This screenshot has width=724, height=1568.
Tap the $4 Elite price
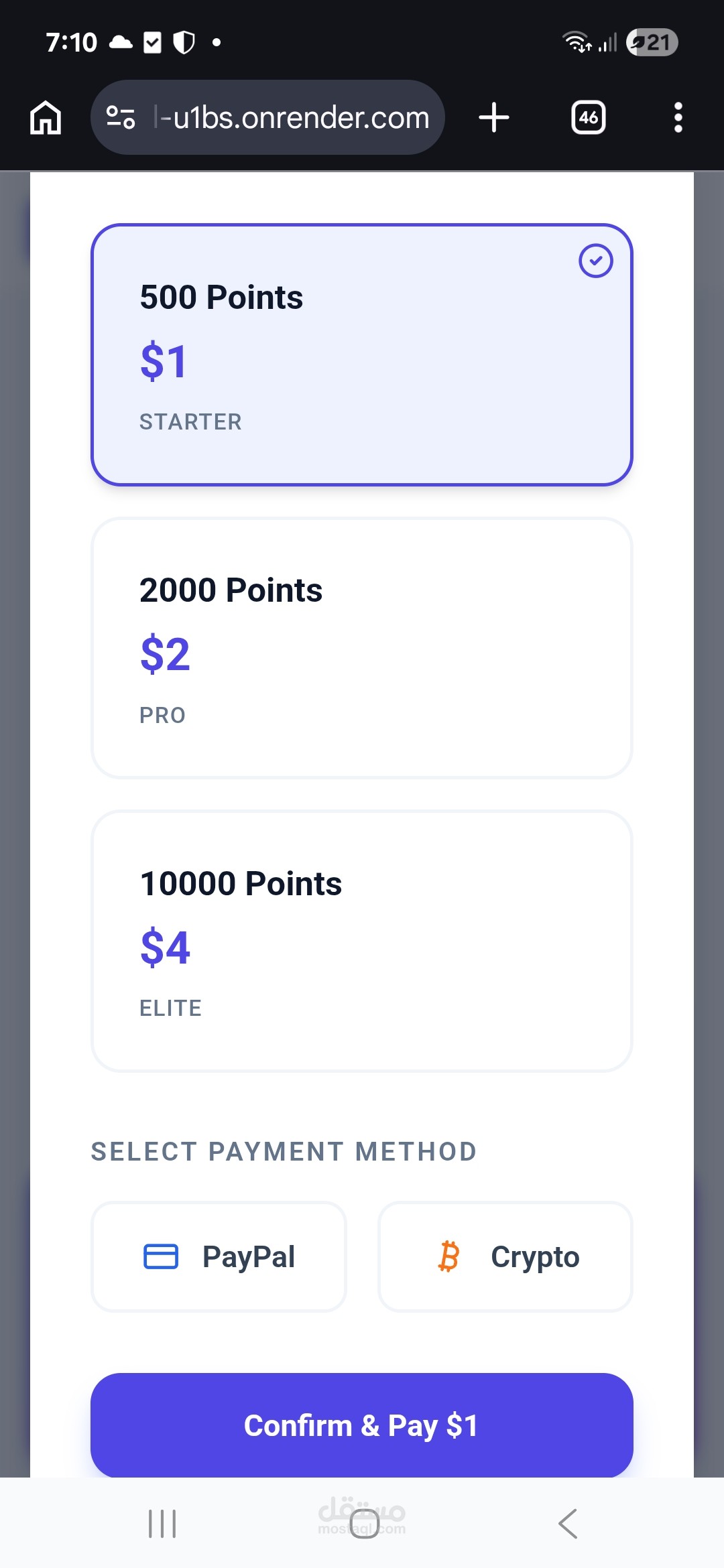[x=165, y=948]
